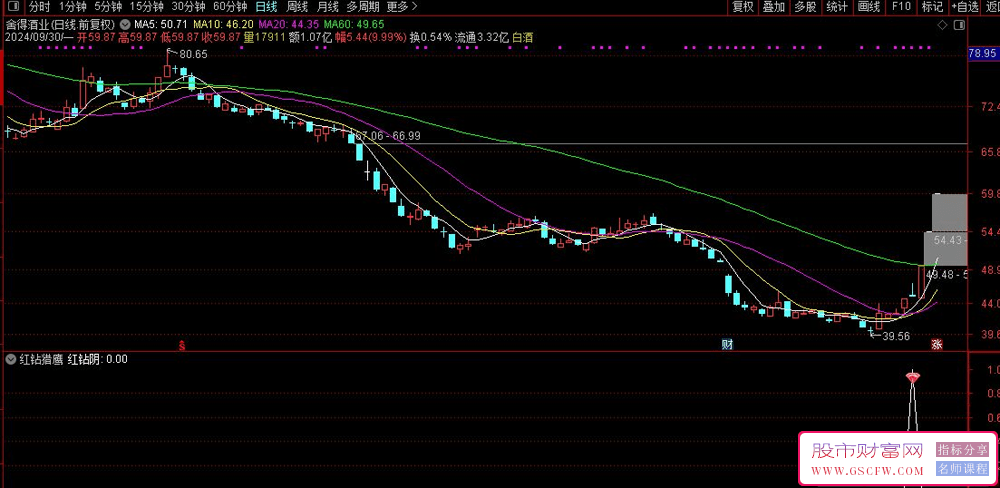Click the 39.56 low price label
Image resolution: width=1000 pixels, height=488 pixels.
(x=895, y=336)
